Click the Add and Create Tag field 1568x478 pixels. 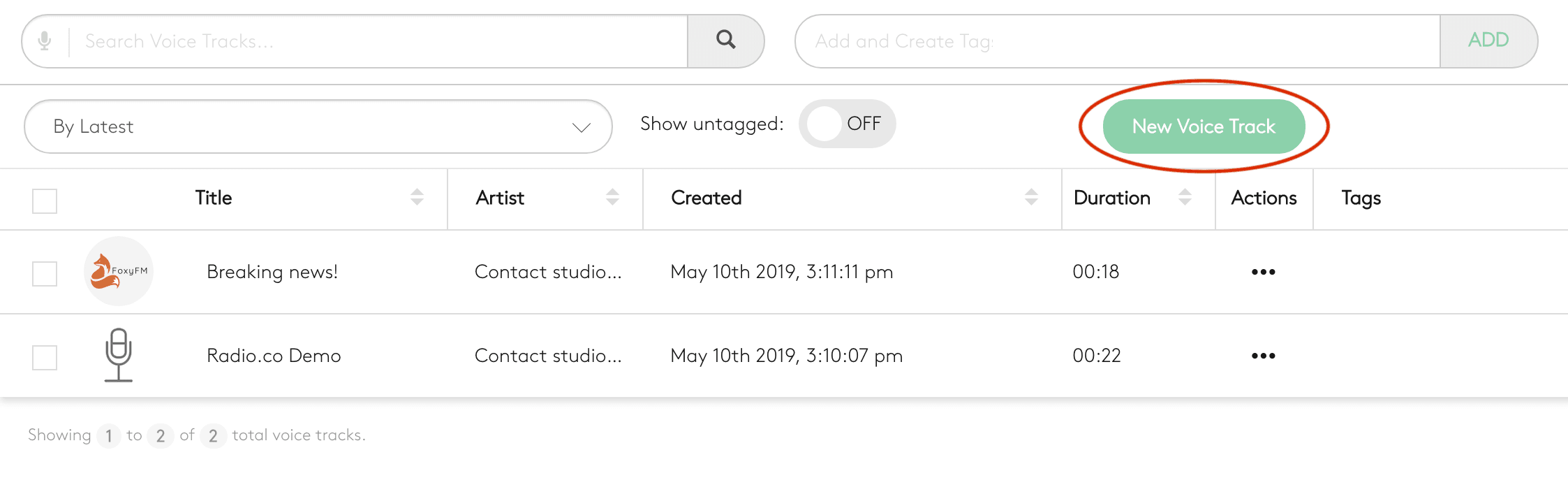(1117, 41)
